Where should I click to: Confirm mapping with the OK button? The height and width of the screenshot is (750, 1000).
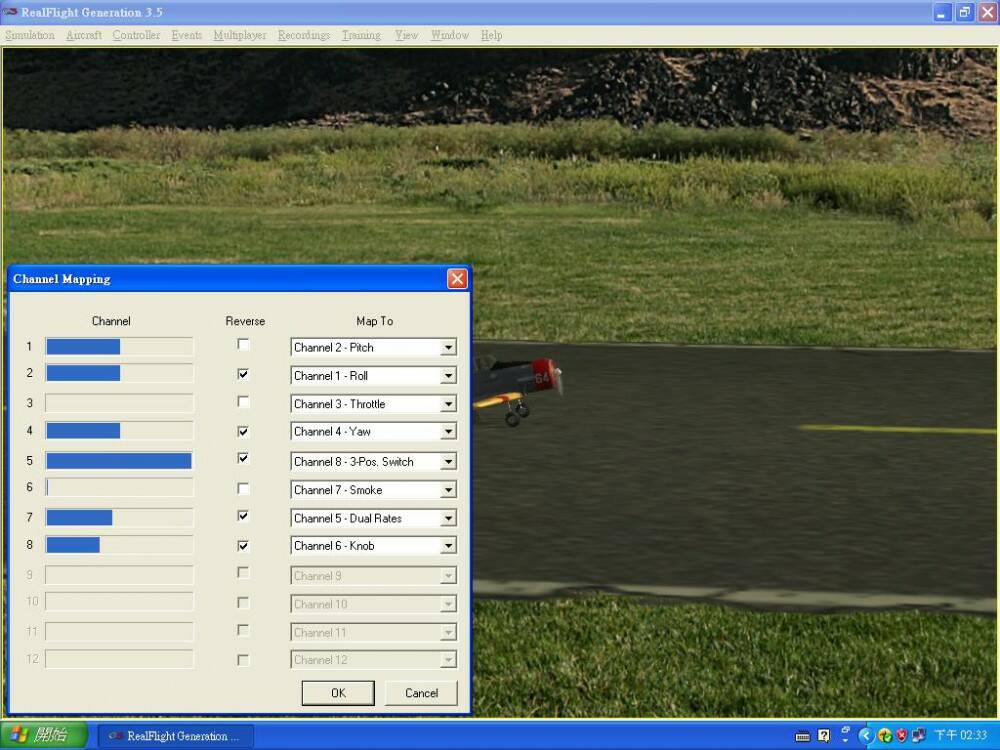338,693
